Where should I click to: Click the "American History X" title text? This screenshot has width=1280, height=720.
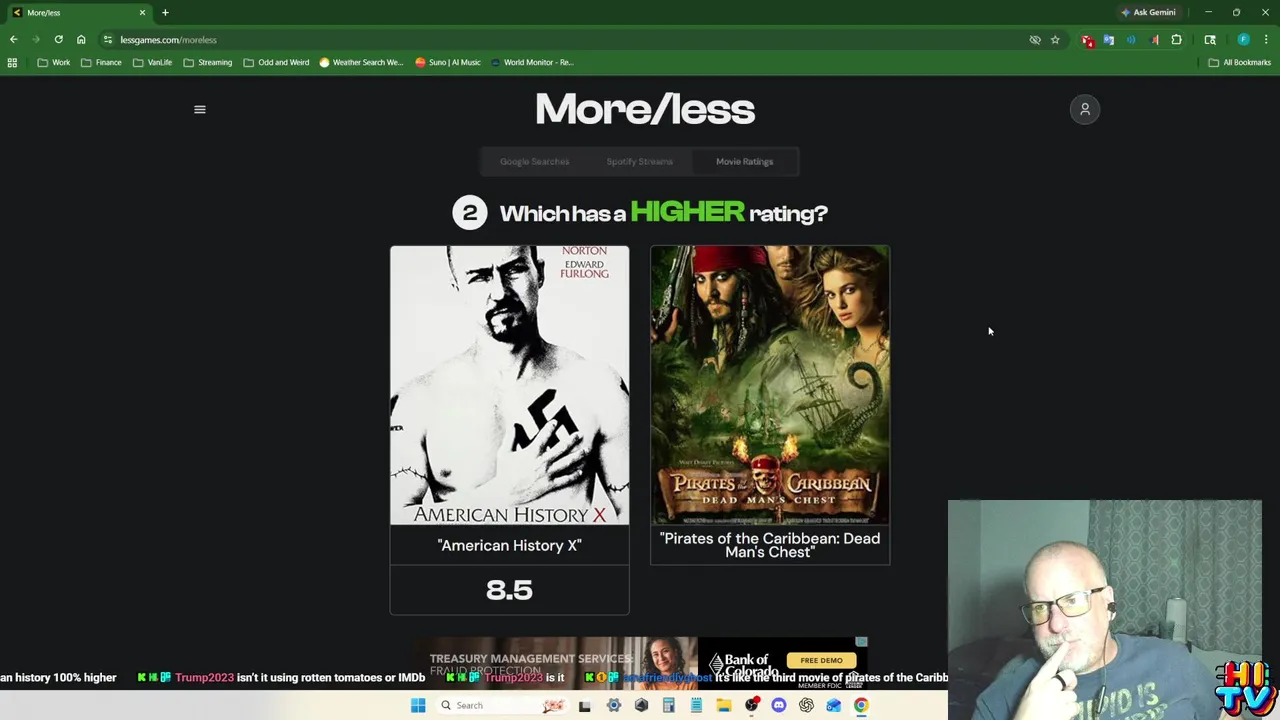509,545
